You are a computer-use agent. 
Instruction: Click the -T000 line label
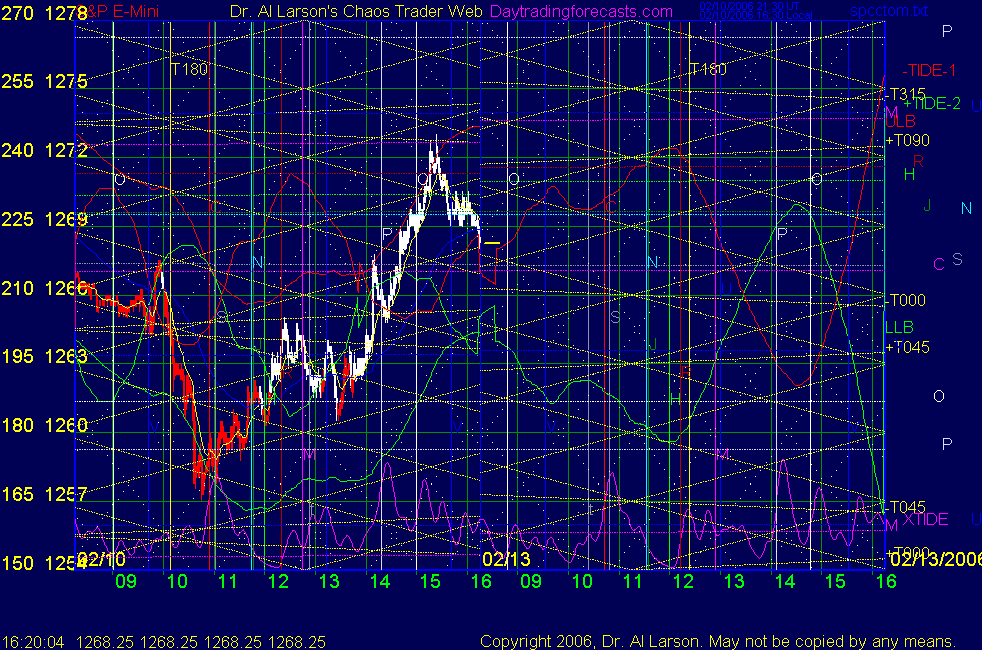coord(905,301)
